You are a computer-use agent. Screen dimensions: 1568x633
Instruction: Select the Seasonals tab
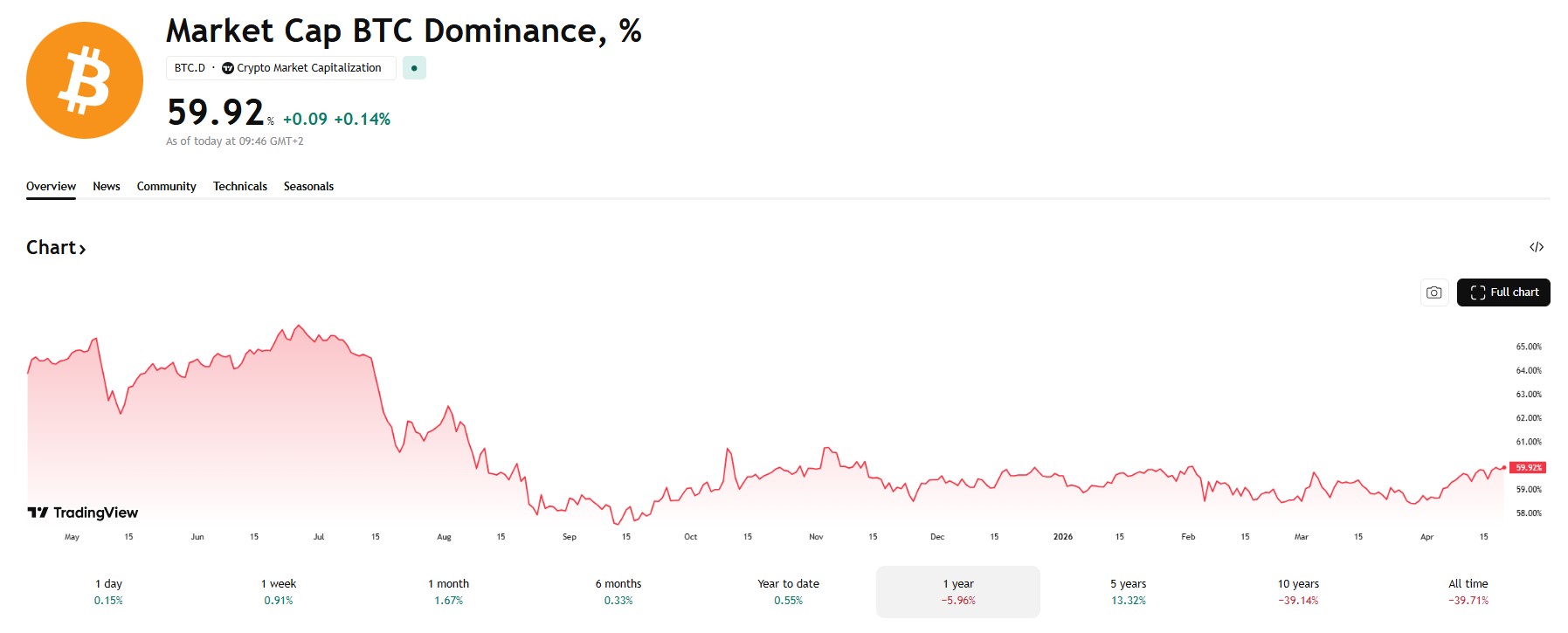308,186
